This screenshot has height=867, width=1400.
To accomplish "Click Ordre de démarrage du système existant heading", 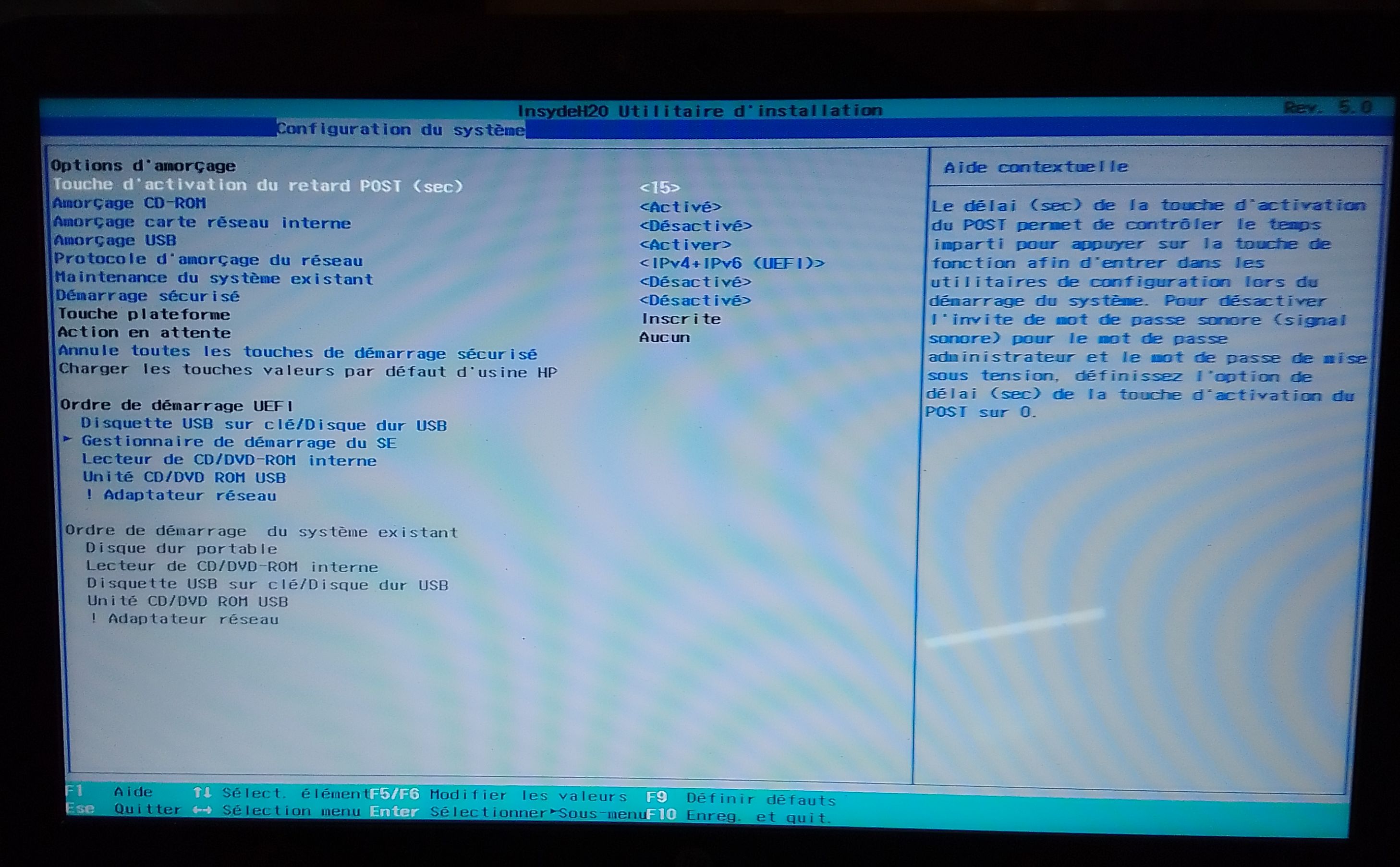I will (x=262, y=531).
